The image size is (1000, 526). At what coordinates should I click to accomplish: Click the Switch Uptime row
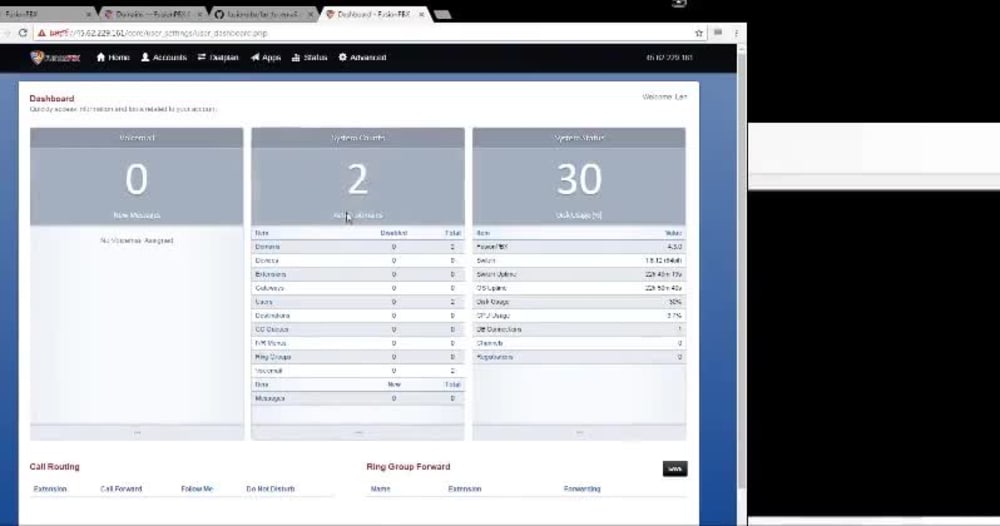click(579, 274)
